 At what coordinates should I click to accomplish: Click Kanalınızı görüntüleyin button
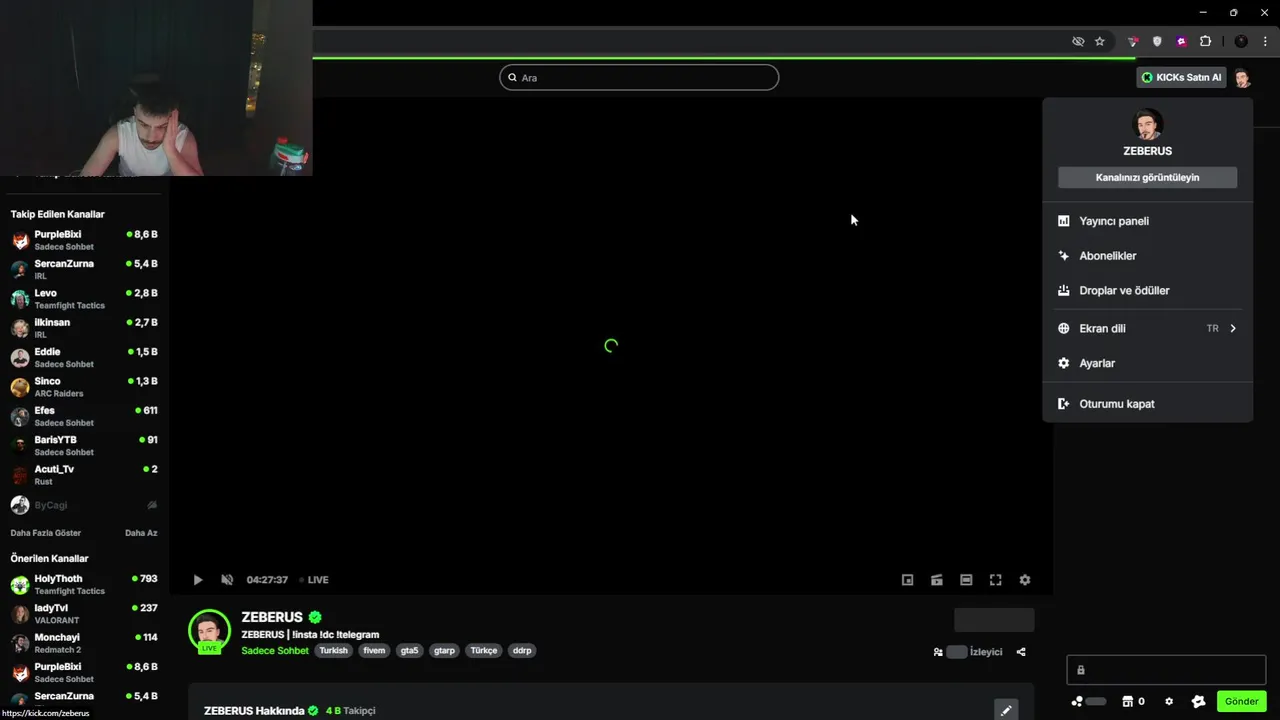[1147, 177]
